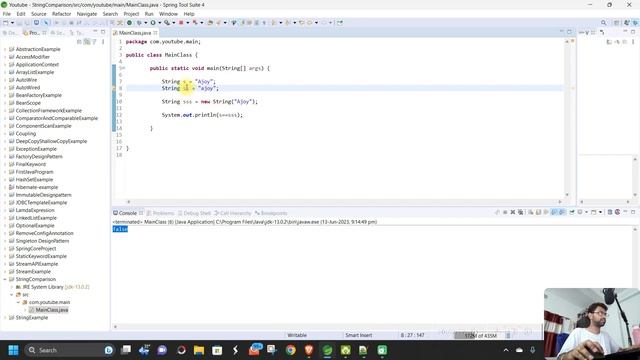Click the red Stop icon in main toolbar
This screenshot has width=640, height=360.
pos(181,23)
